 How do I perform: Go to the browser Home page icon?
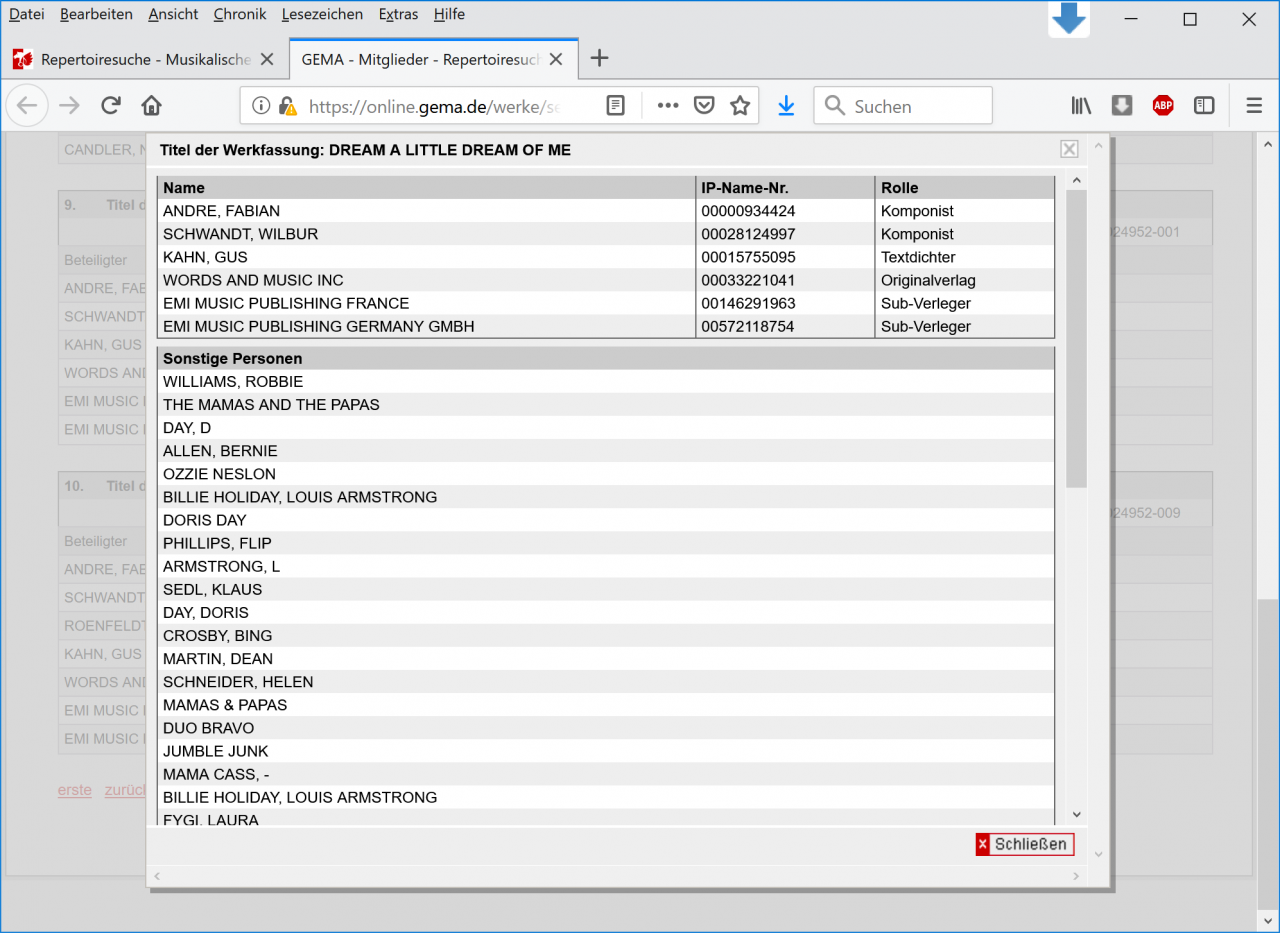coord(151,106)
